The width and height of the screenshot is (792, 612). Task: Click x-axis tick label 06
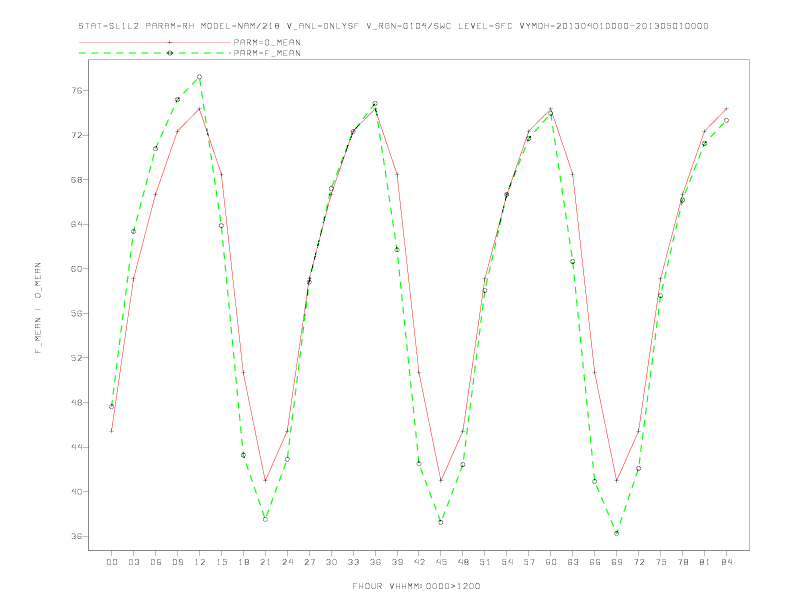[156, 562]
